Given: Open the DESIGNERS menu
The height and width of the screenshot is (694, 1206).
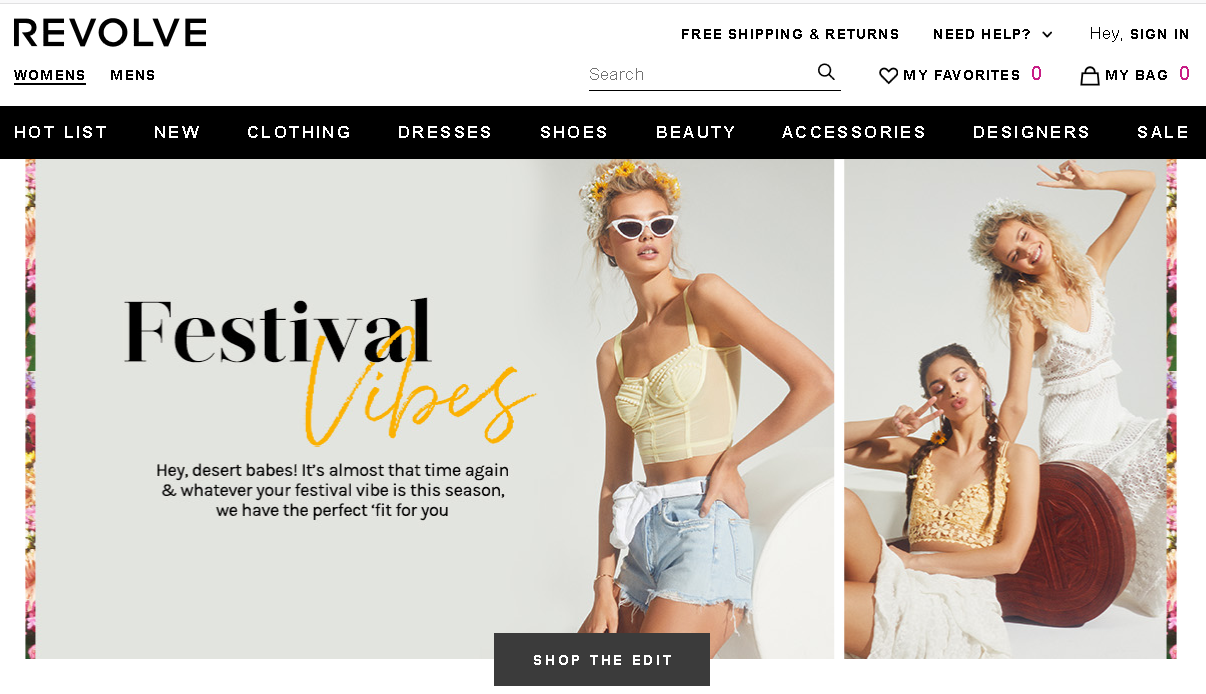Looking at the screenshot, I should click(x=1031, y=132).
